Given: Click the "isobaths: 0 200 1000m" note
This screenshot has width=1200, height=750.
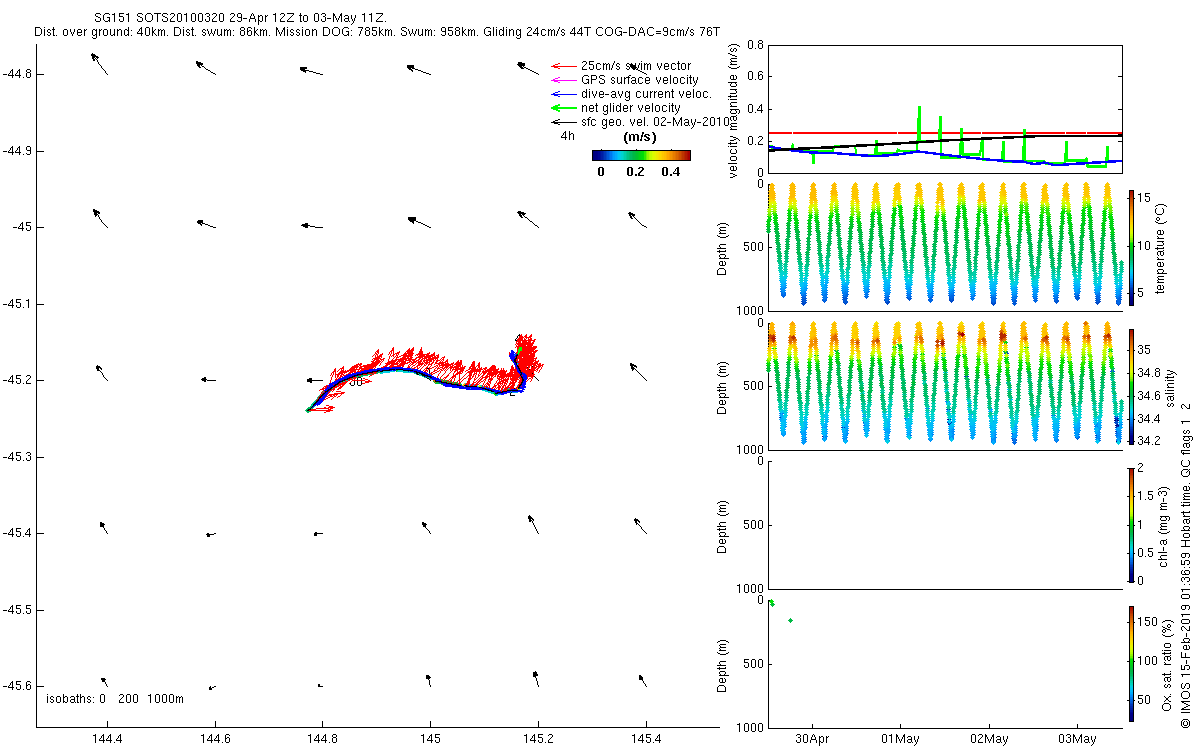Looking at the screenshot, I should [115, 699].
